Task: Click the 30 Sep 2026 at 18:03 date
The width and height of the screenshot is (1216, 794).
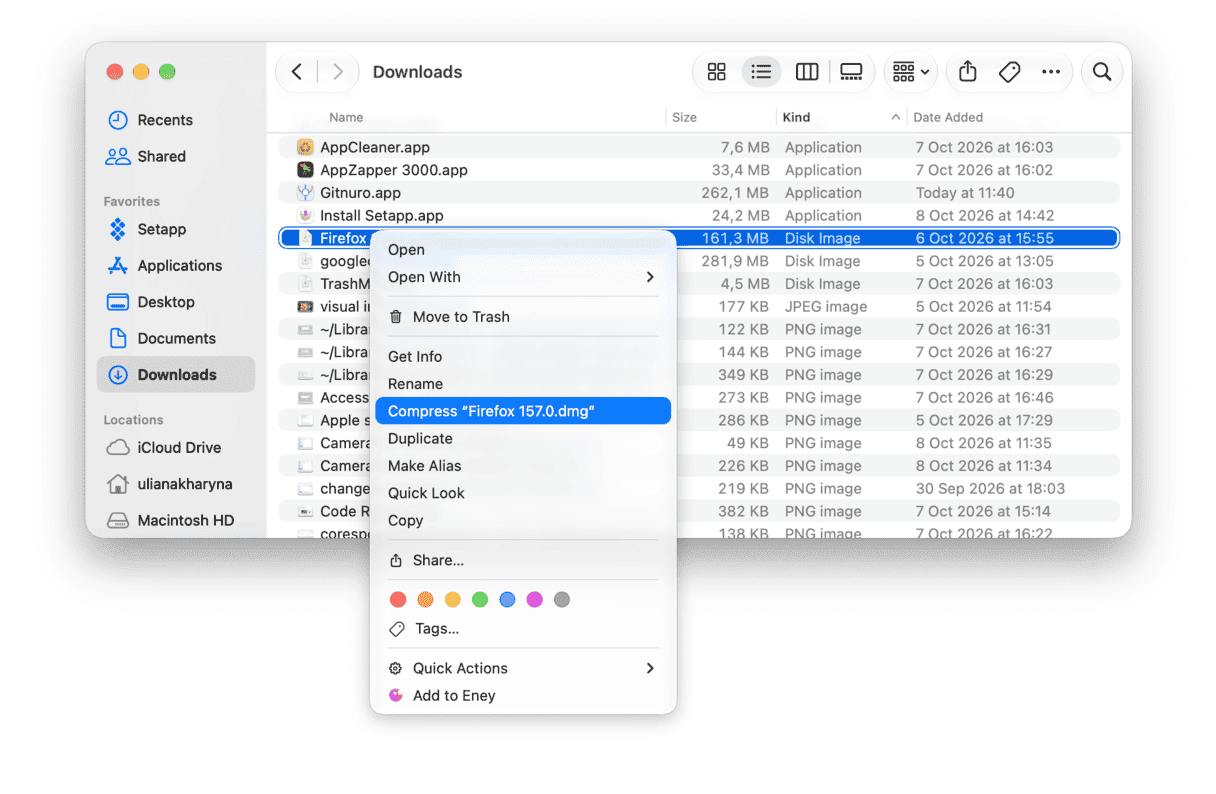Action: coord(990,489)
